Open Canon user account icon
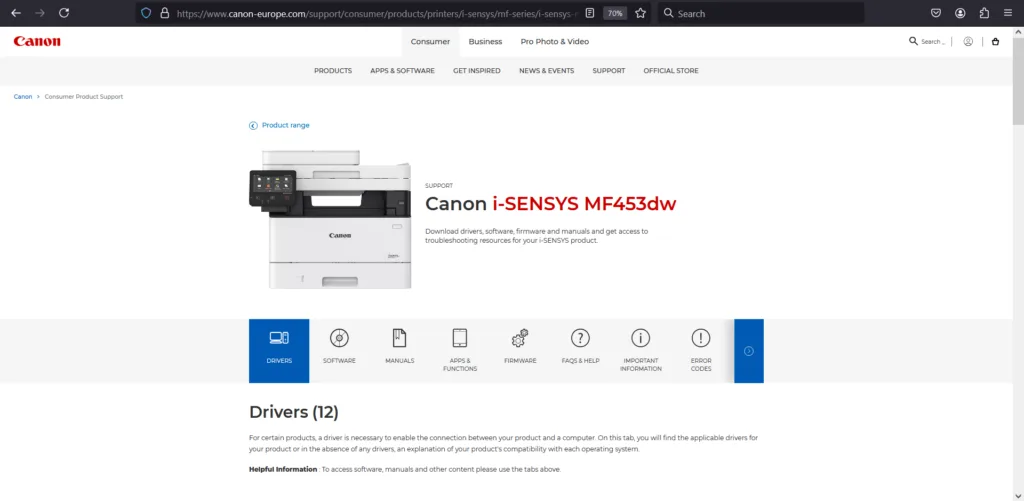The height and width of the screenshot is (501, 1024). 968,41
